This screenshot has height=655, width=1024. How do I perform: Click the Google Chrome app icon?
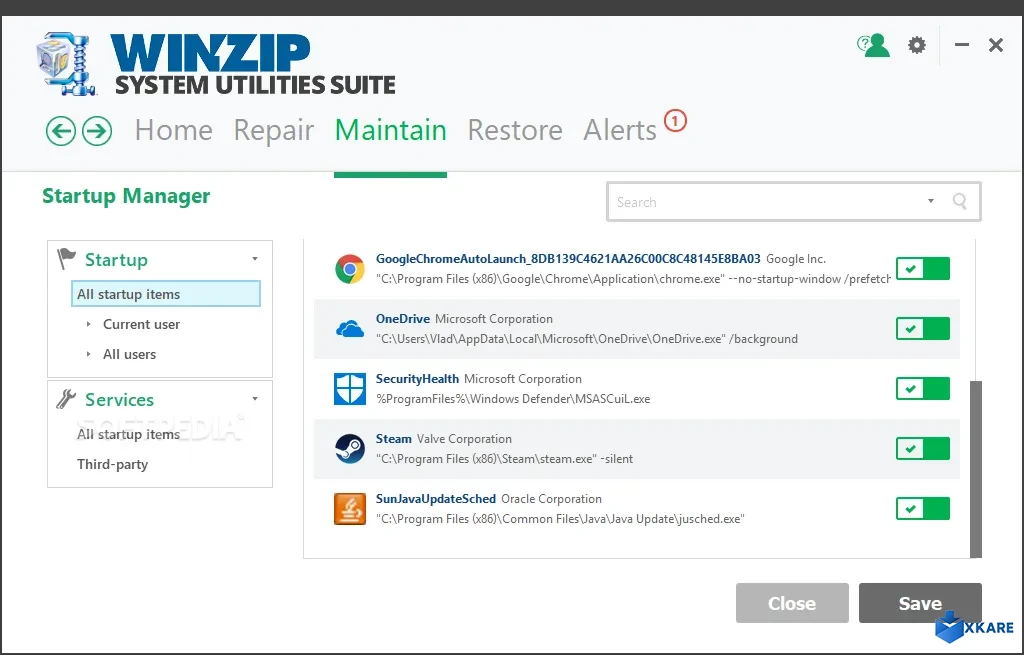[x=350, y=269]
